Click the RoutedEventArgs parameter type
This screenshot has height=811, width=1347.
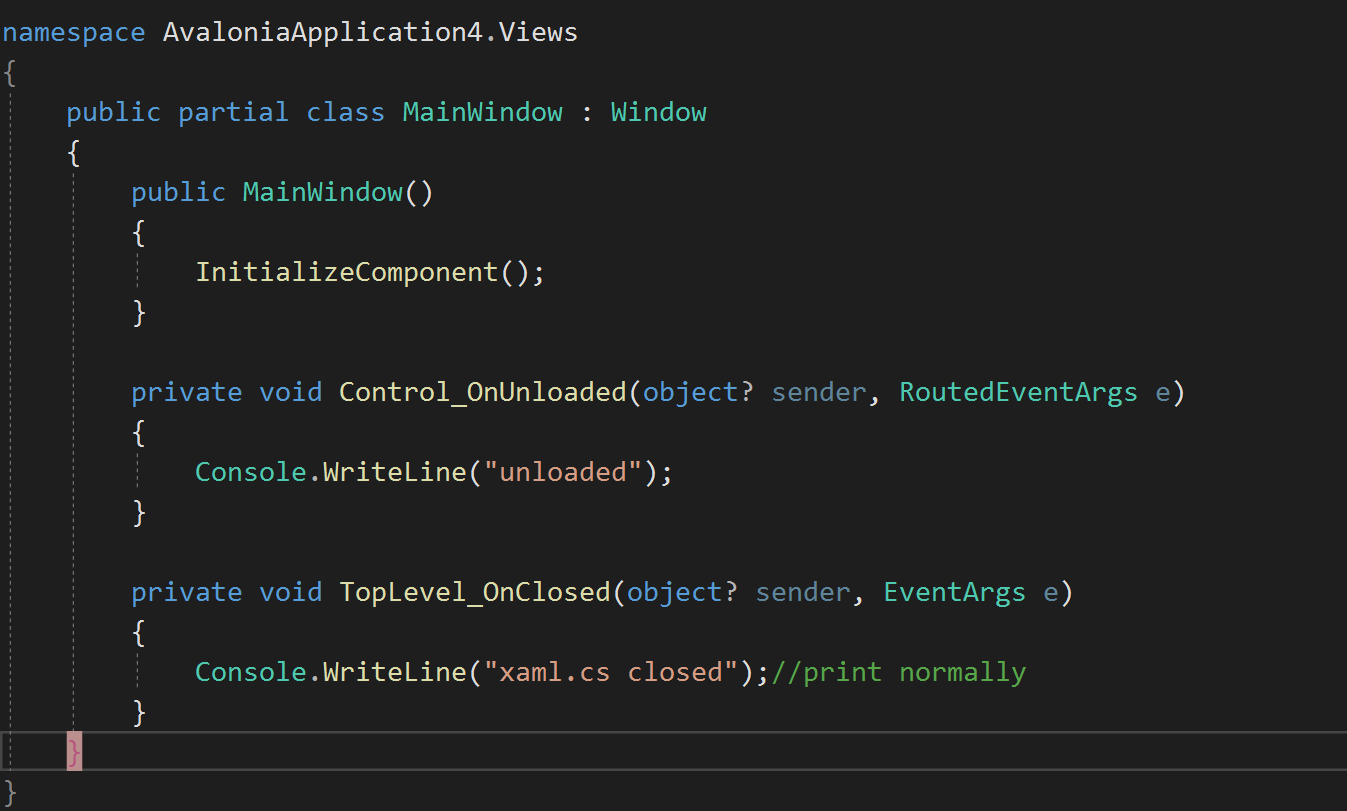[x=1017, y=391]
